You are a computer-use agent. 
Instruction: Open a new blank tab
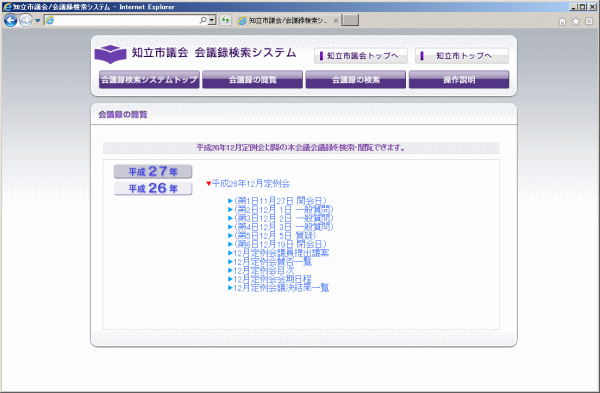coord(350,20)
